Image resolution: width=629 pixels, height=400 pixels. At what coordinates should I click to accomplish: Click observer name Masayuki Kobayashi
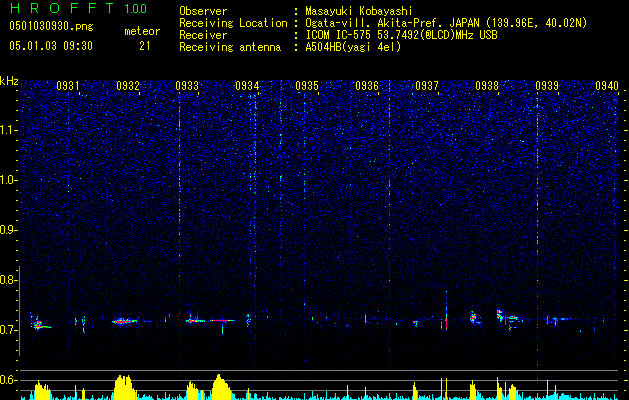click(359, 11)
